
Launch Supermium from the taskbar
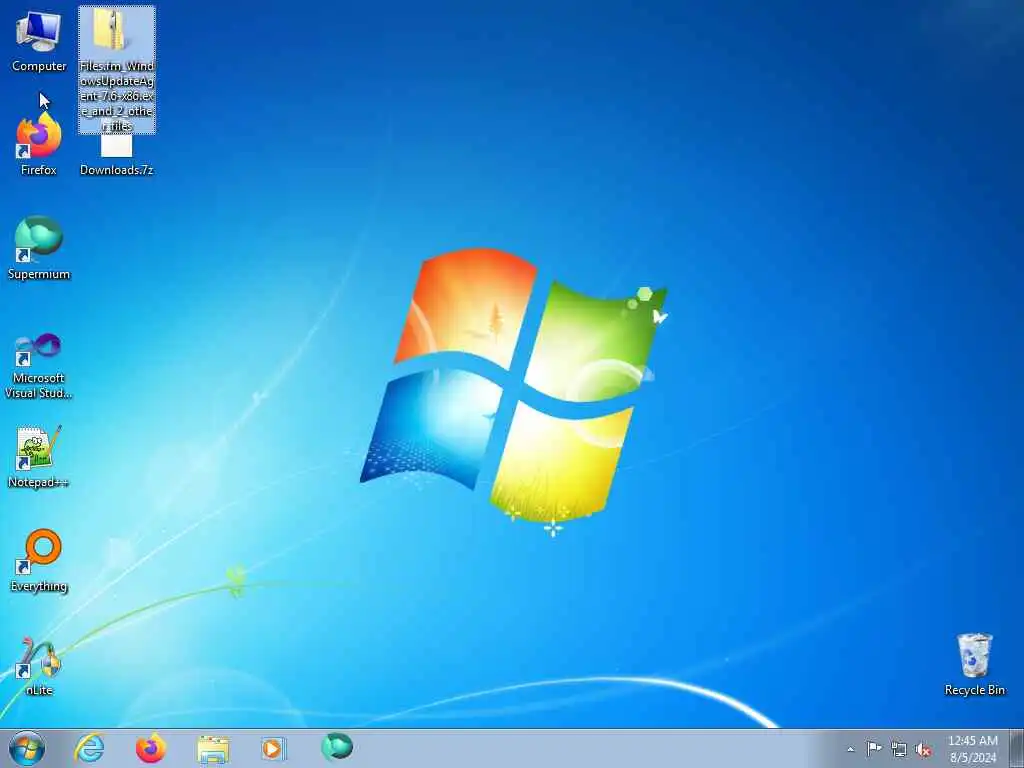[337, 747]
